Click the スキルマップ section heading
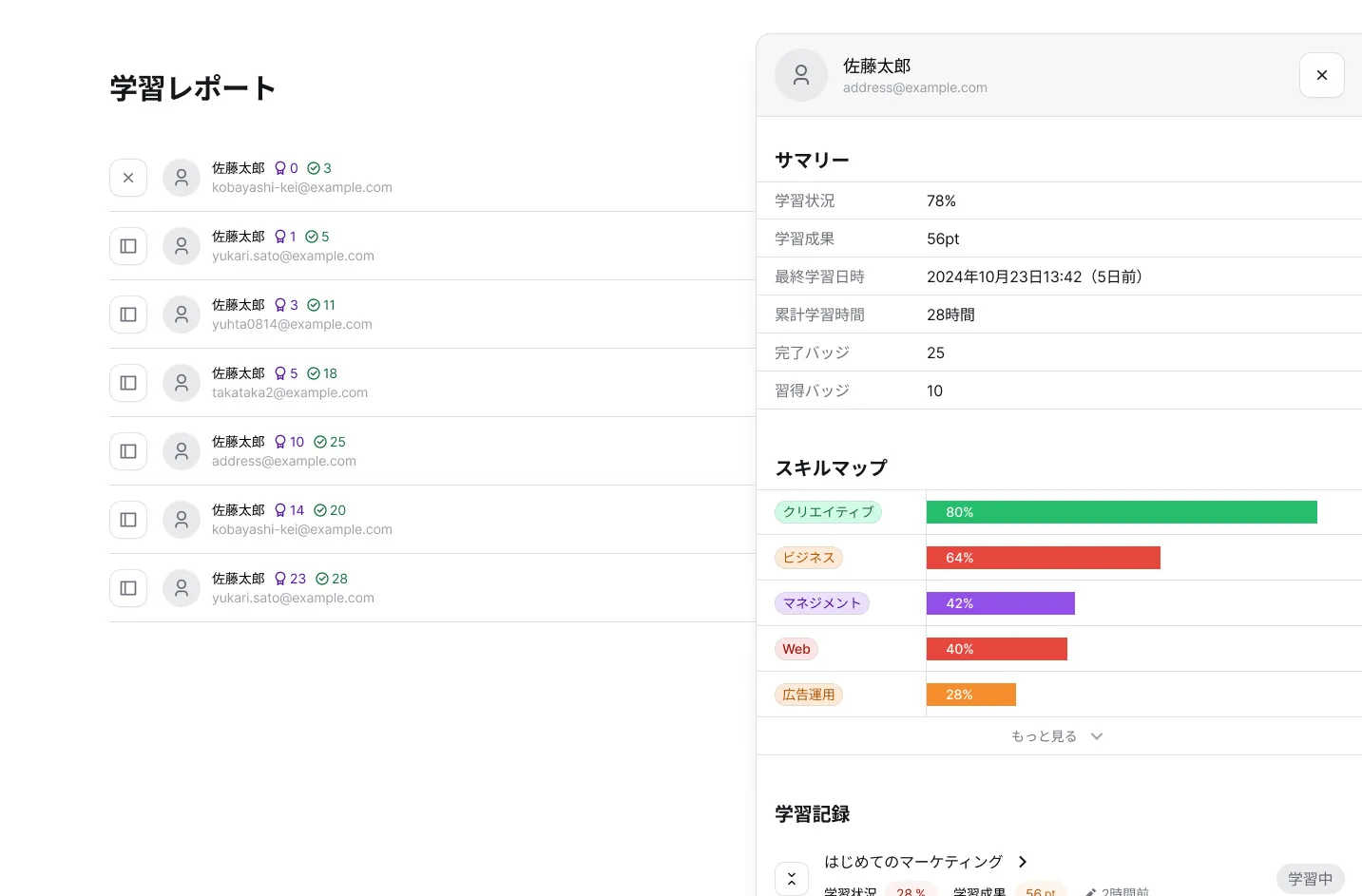Image resolution: width=1362 pixels, height=896 pixels. tap(831, 468)
